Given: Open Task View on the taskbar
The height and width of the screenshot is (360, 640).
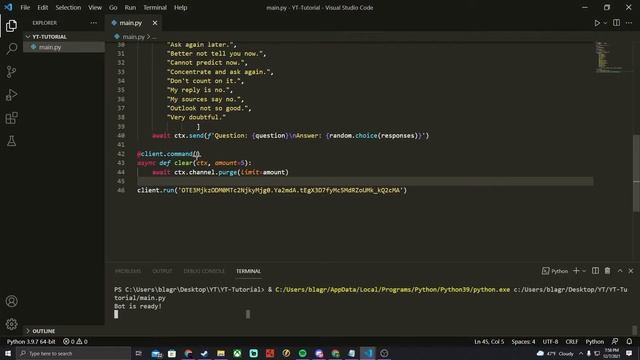Looking at the screenshot, I should (138, 353).
